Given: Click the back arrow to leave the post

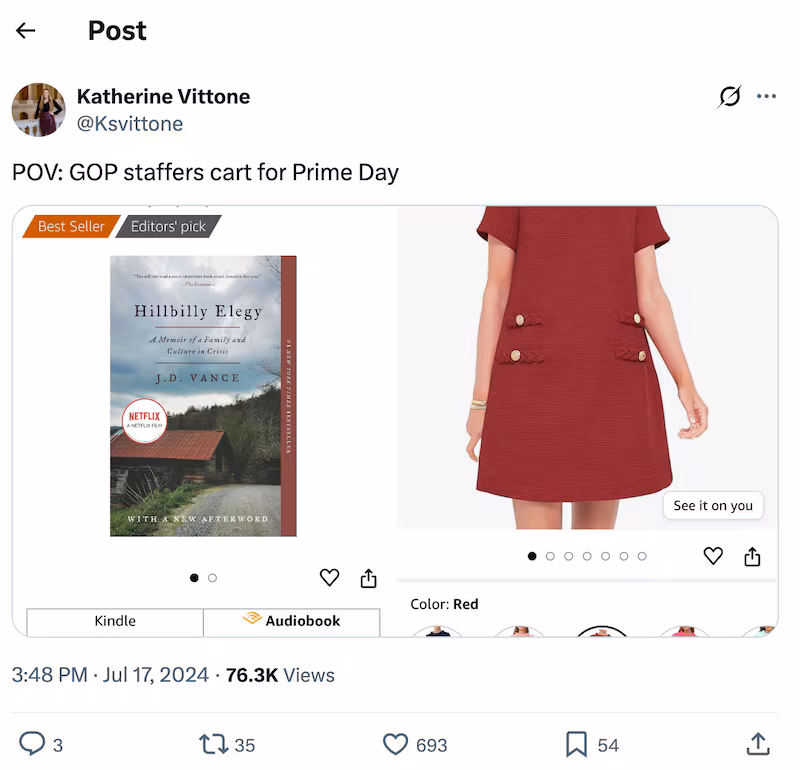Looking at the screenshot, I should [x=24, y=30].
